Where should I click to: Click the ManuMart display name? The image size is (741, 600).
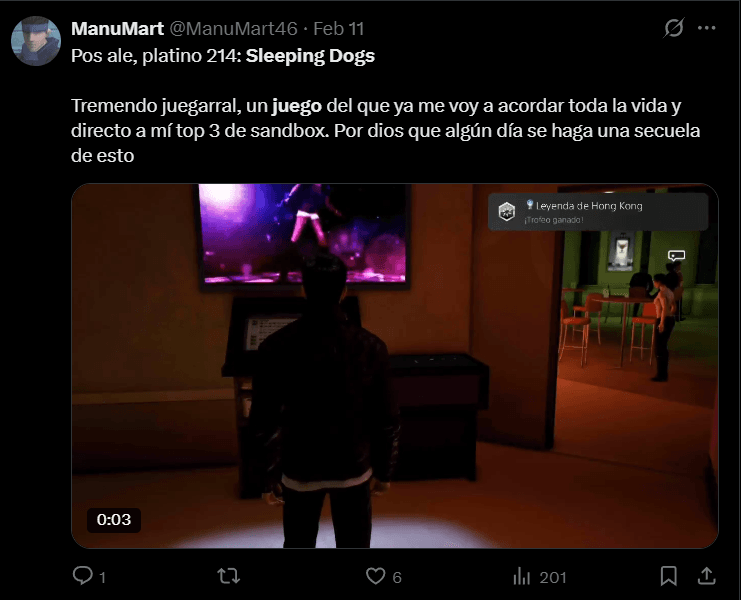pos(117,29)
